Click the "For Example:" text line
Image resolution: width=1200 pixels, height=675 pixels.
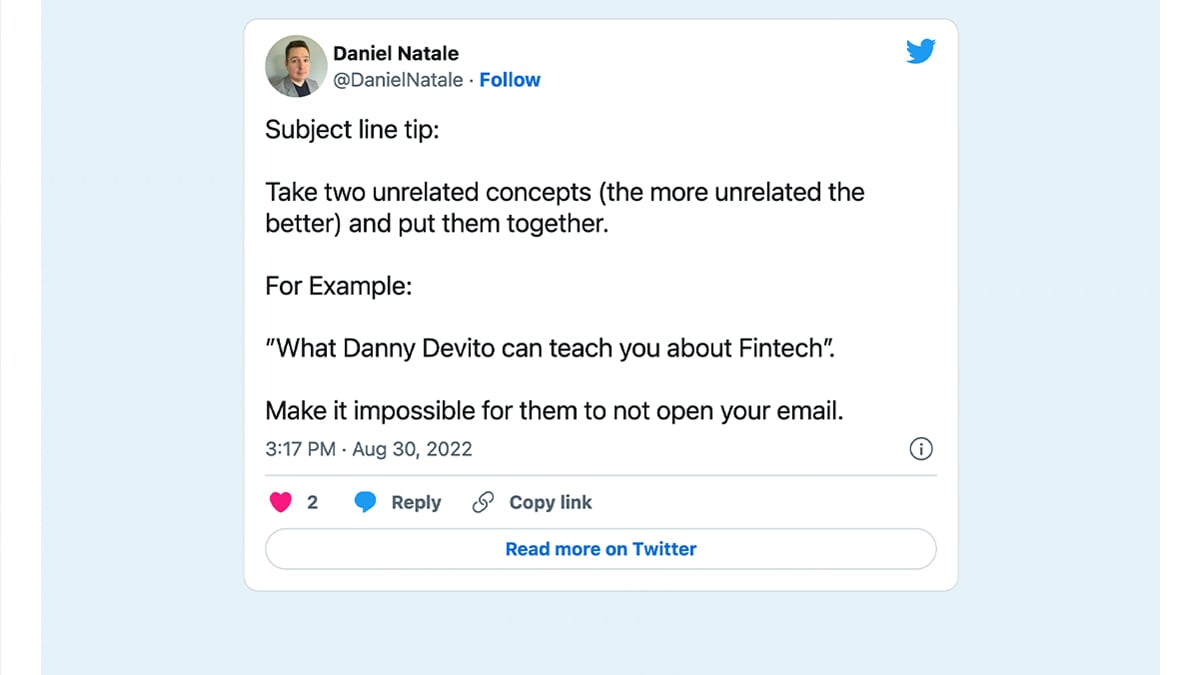coord(339,286)
